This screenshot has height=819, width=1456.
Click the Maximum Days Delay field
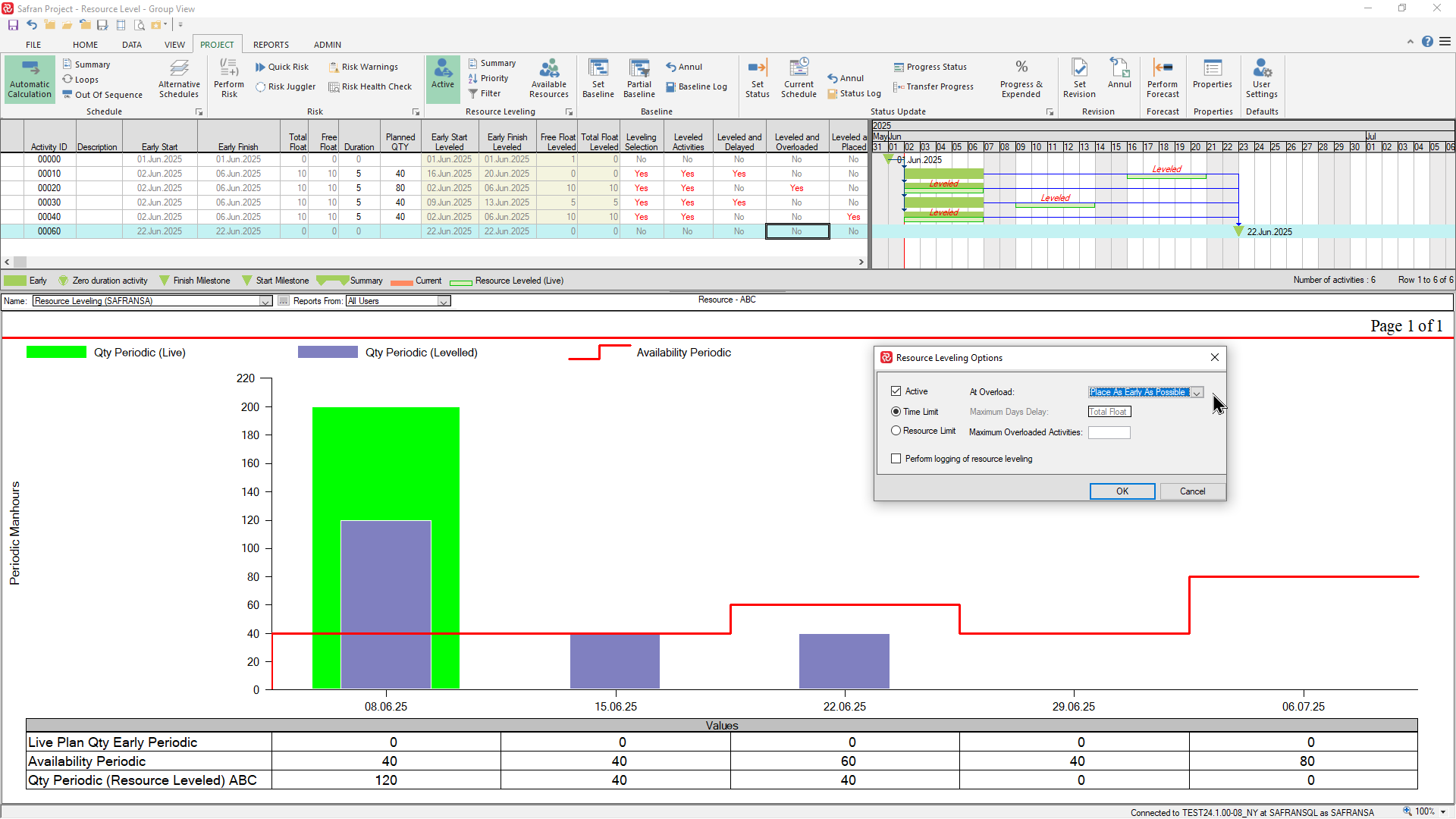[x=1109, y=412]
